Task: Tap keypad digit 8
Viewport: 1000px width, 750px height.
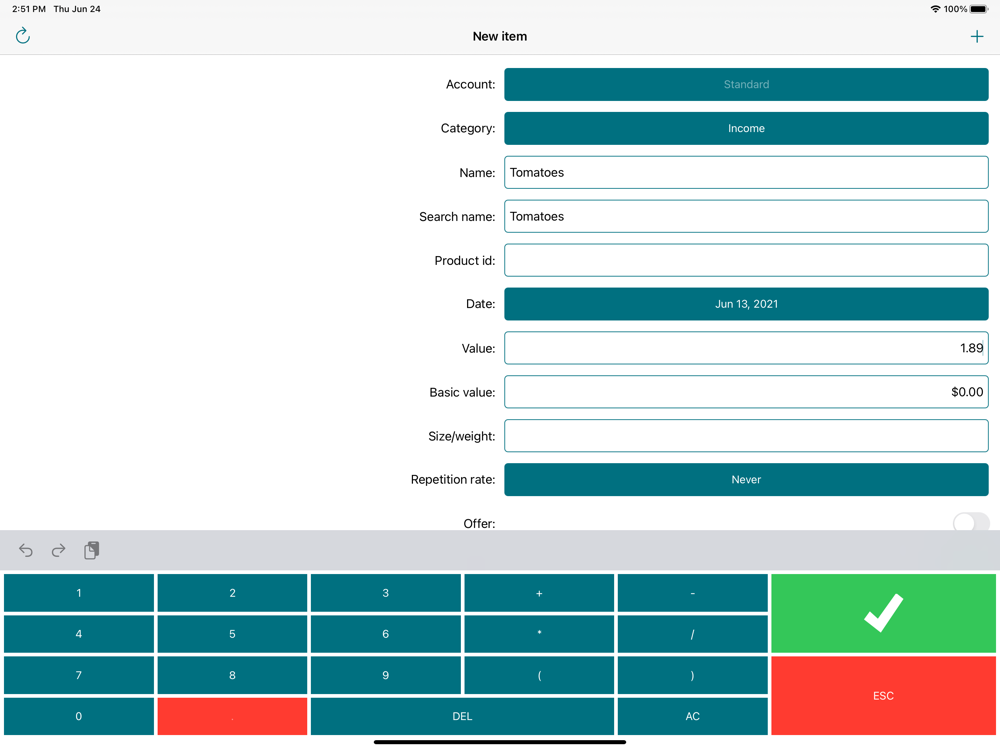Action: pos(232,675)
